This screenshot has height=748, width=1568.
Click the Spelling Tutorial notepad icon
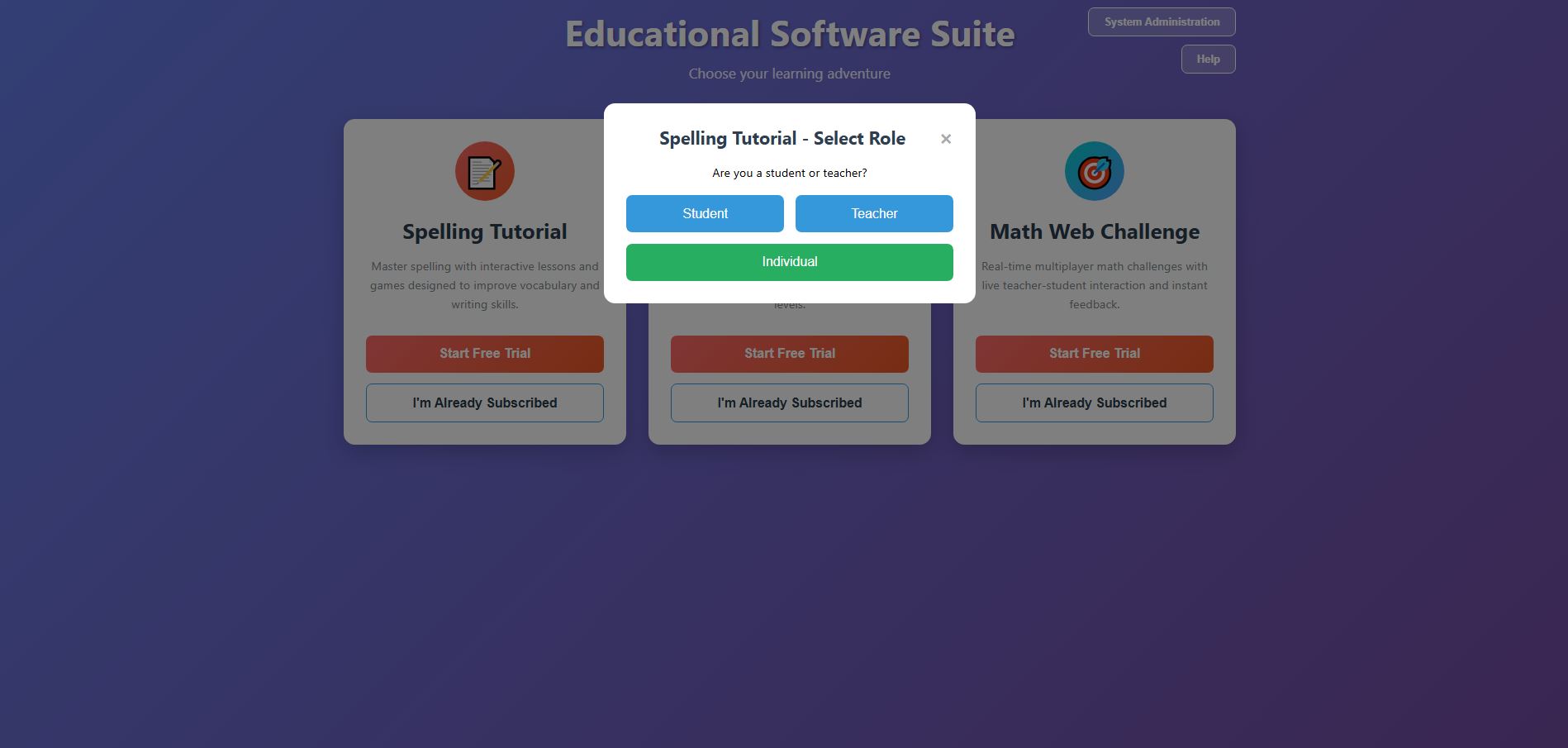(x=485, y=171)
